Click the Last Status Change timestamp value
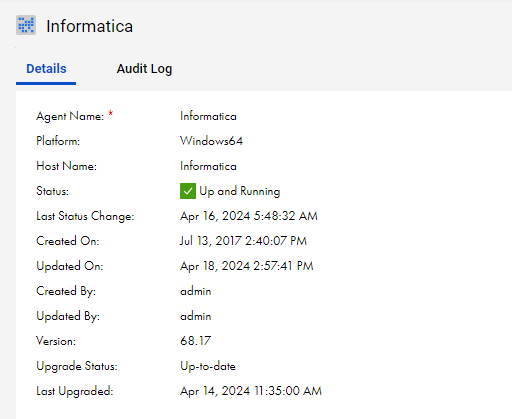 [249, 216]
